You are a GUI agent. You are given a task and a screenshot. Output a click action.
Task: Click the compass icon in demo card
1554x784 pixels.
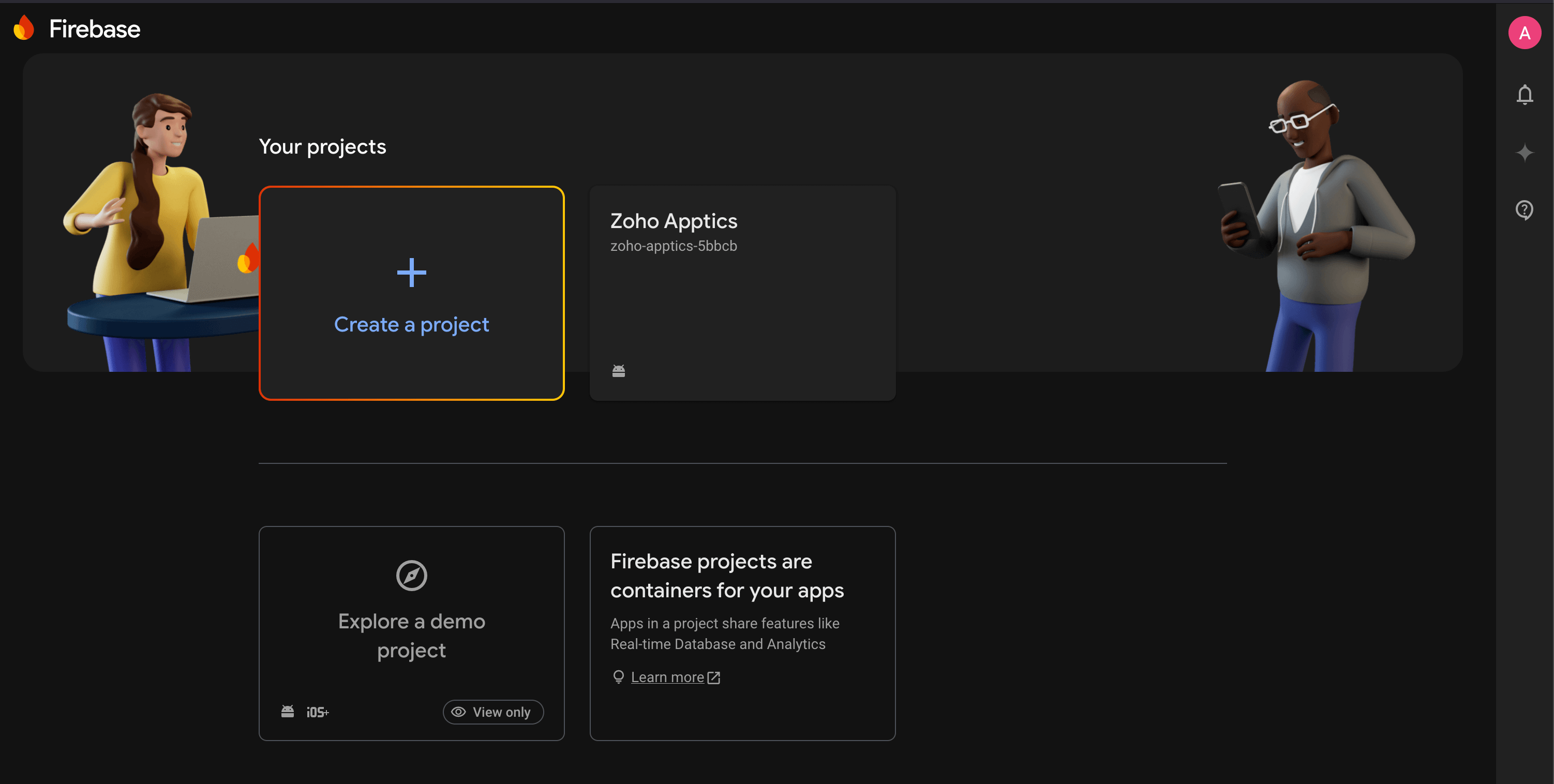[411, 576]
